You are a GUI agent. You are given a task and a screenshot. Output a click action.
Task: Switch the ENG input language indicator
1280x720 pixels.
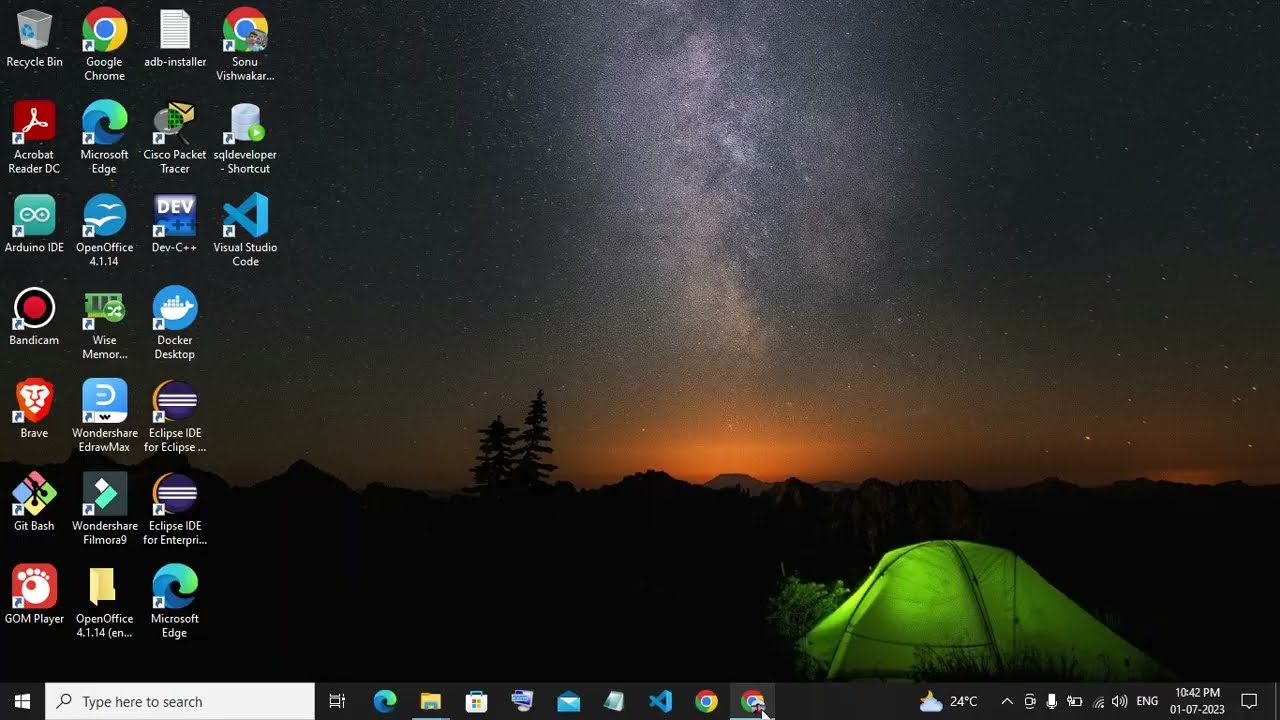(x=1147, y=702)
